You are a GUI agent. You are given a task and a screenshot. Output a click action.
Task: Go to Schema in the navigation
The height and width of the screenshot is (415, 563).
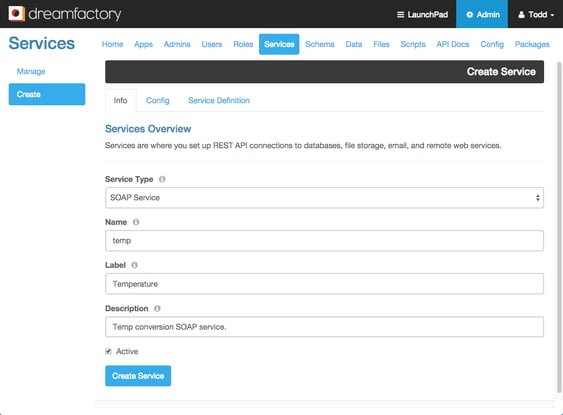[x=320, y=44]
